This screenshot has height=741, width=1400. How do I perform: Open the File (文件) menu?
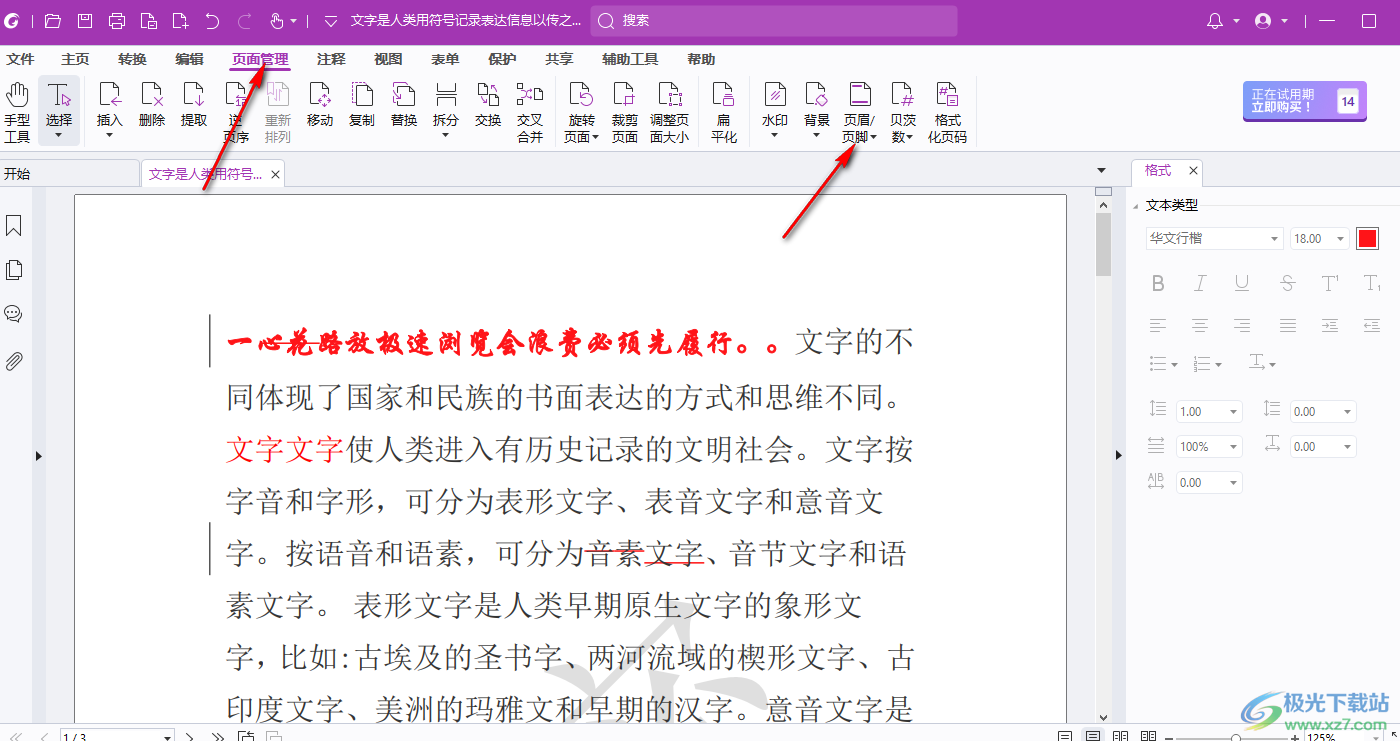(20, 59)
